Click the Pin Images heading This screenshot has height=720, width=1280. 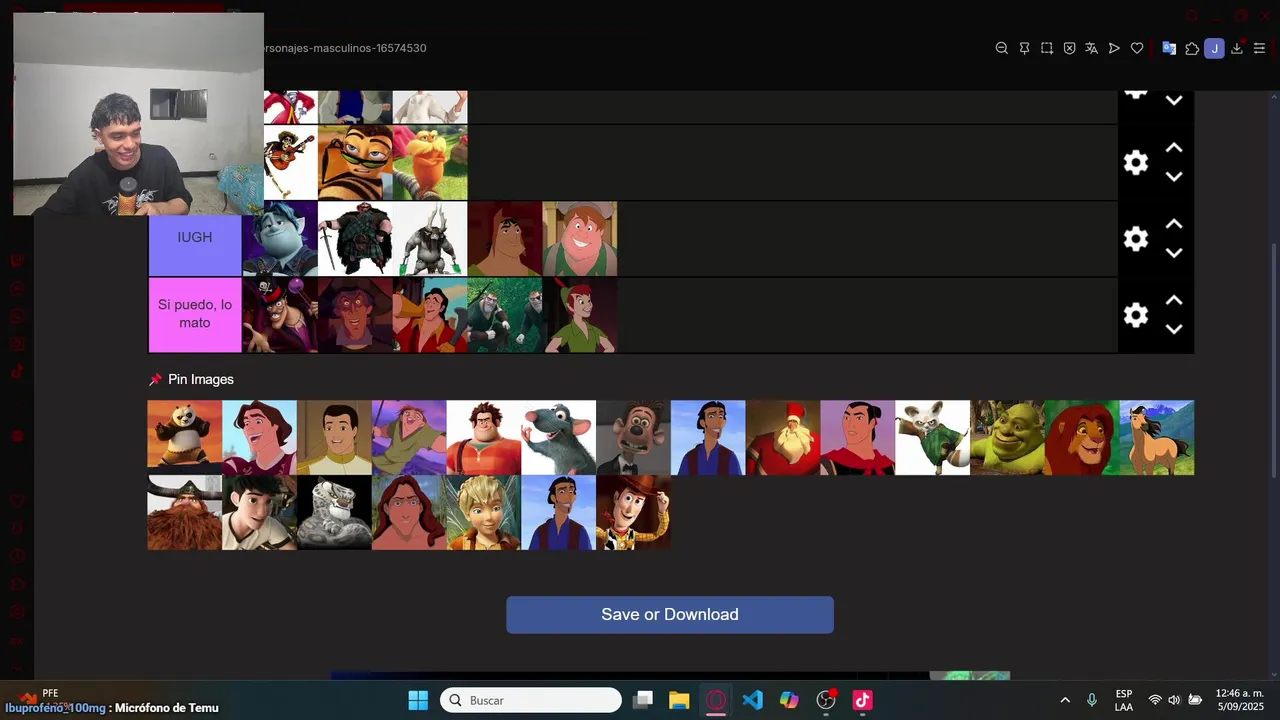(201, 380)
